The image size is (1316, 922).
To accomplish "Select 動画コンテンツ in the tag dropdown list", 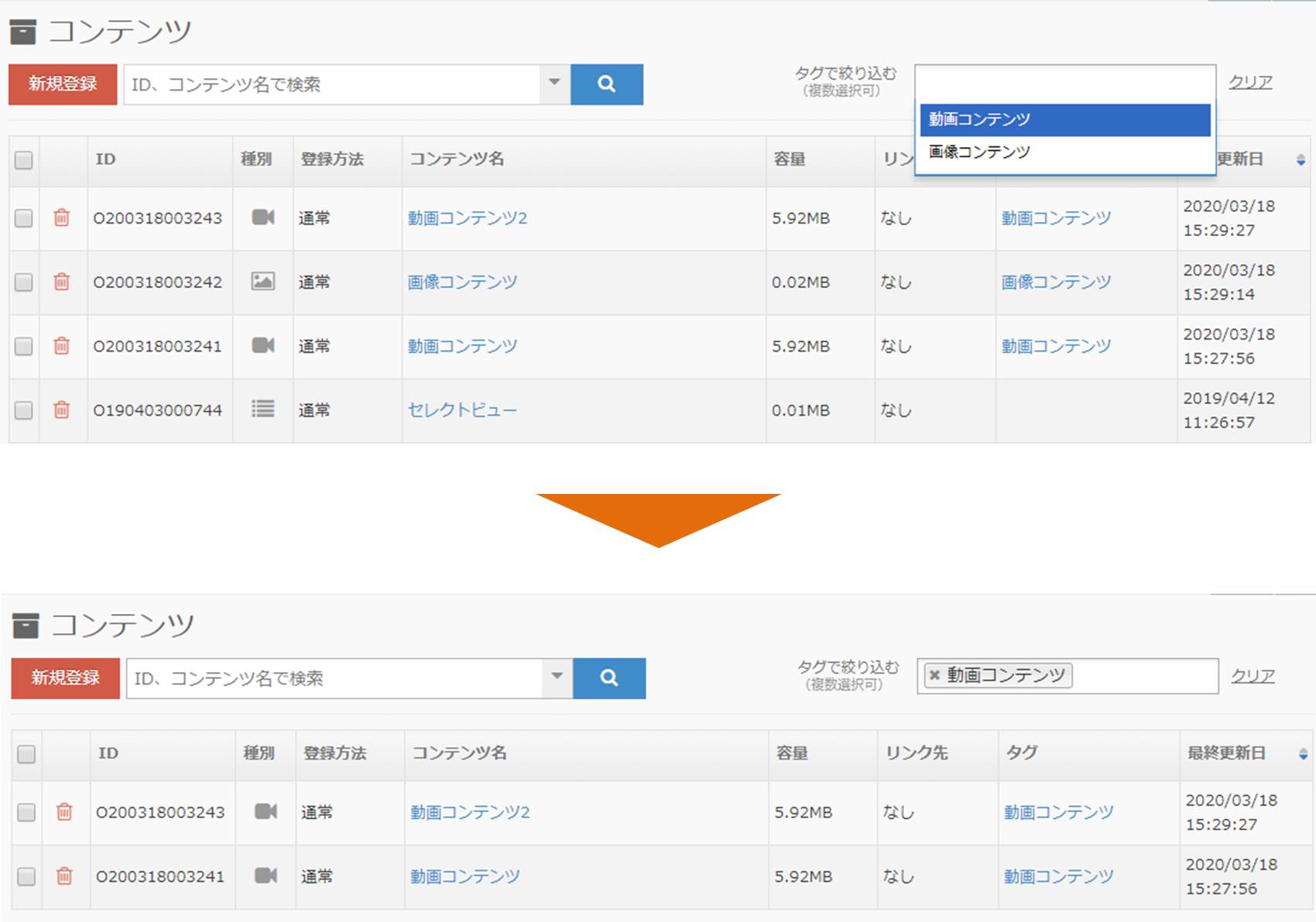I will coord(1065,120).
